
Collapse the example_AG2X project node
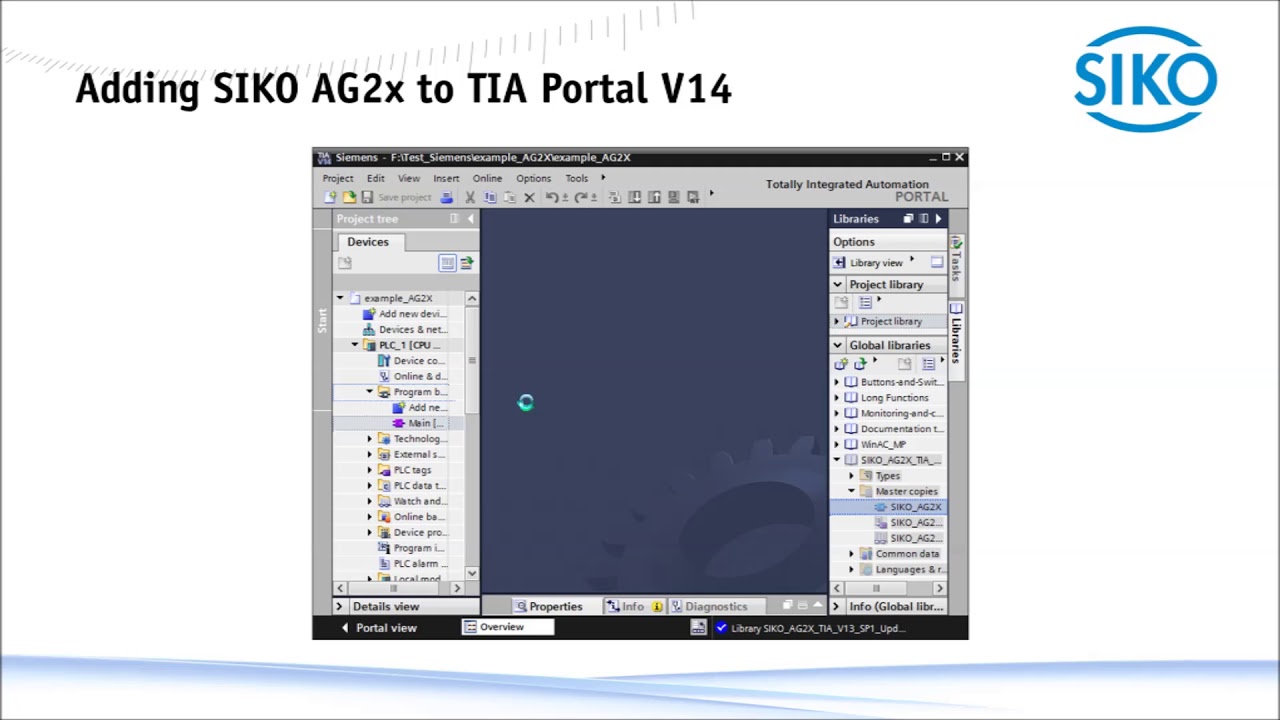point(340,298)
